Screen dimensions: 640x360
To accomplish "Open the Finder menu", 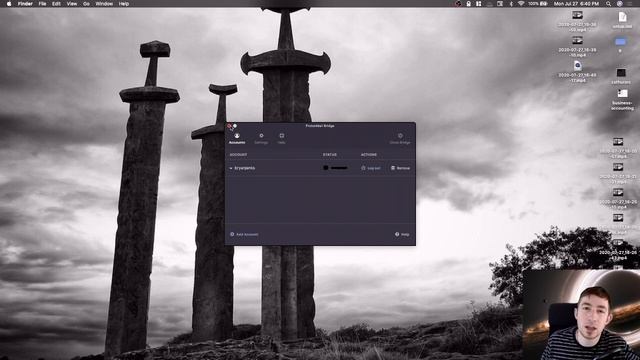I will point(25,4).
